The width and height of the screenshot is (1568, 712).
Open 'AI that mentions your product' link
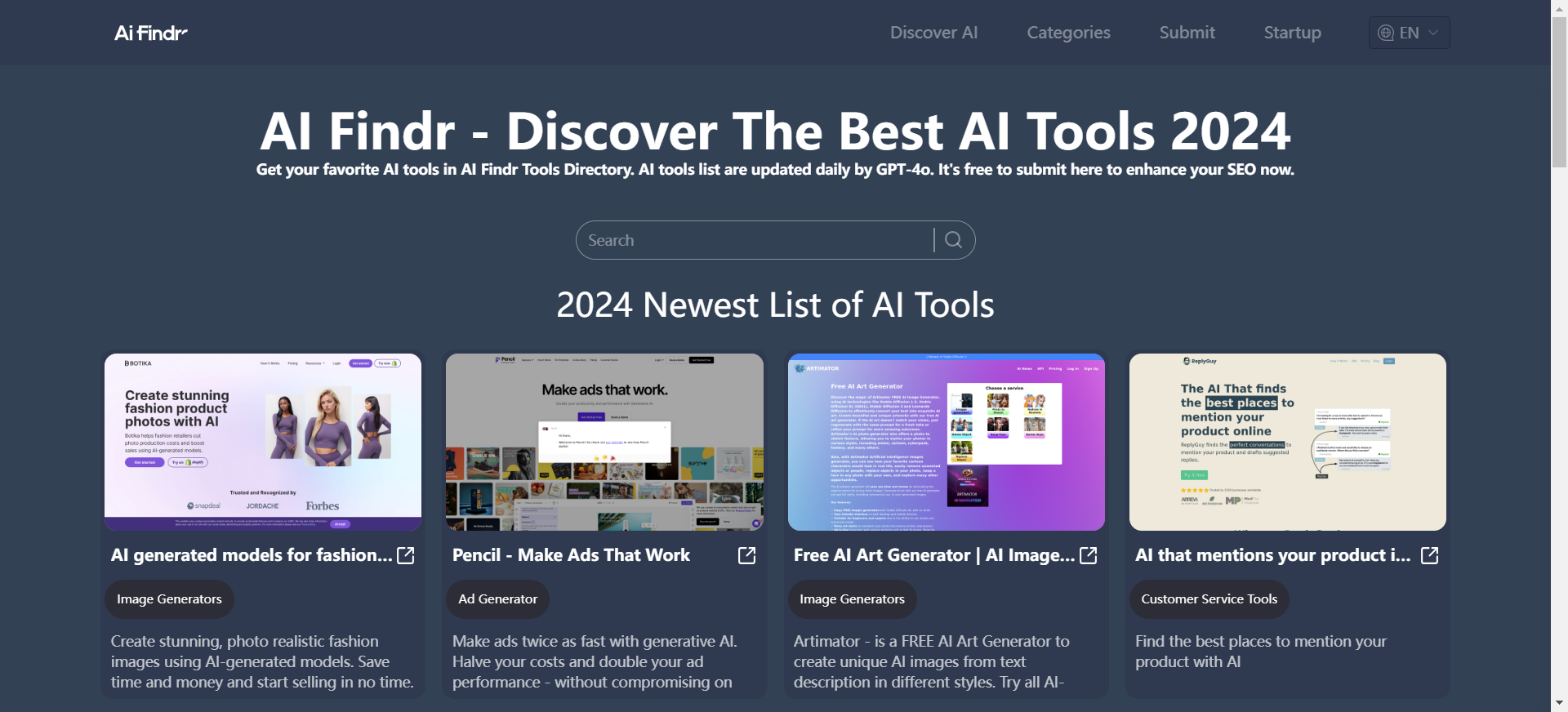tap(1273, 555)
